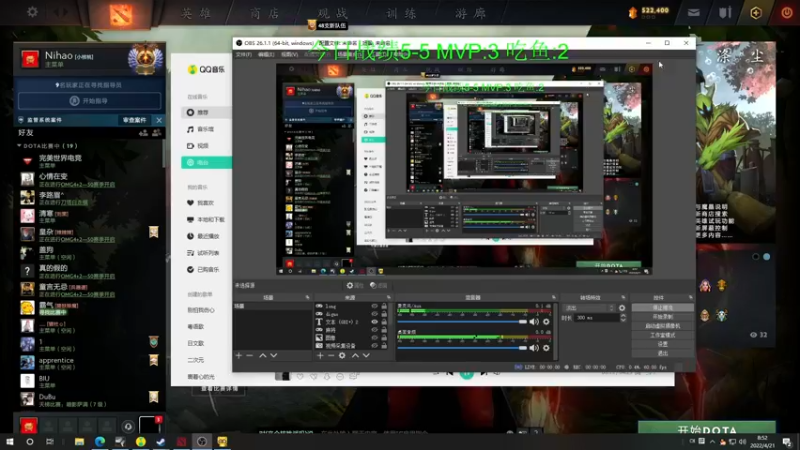The height and width of the screenshot is (450, 800).
Task: Pop out the OBS sources dock
Action: [x=388, y=297]
